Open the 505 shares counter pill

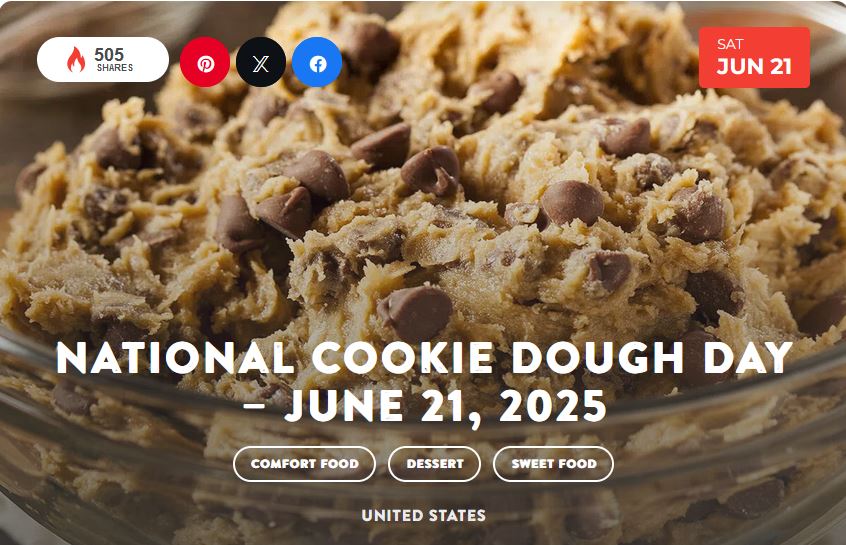pyautogui.click(x=103, y=59)
